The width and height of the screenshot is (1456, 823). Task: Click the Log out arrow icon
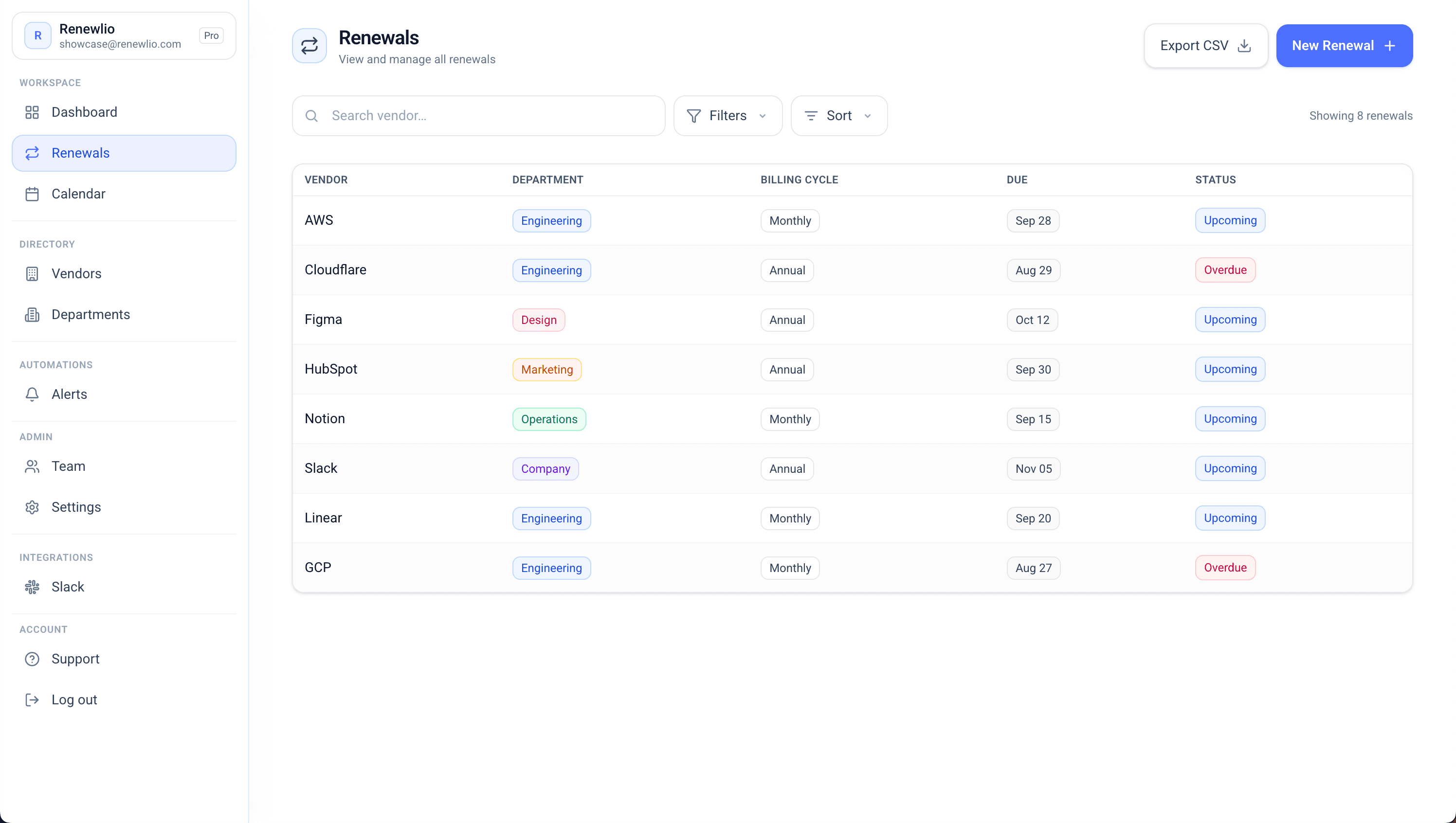pyautogui.click(x=32, y=700)
